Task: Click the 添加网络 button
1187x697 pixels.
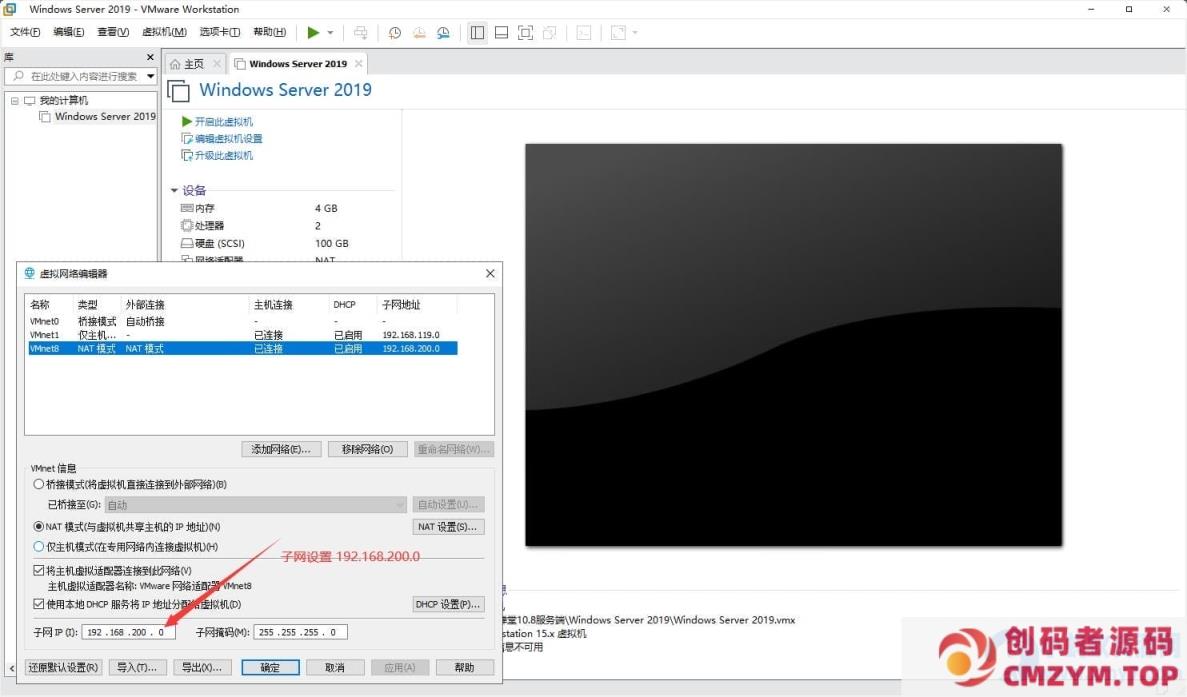Action: tap(282, 449)
